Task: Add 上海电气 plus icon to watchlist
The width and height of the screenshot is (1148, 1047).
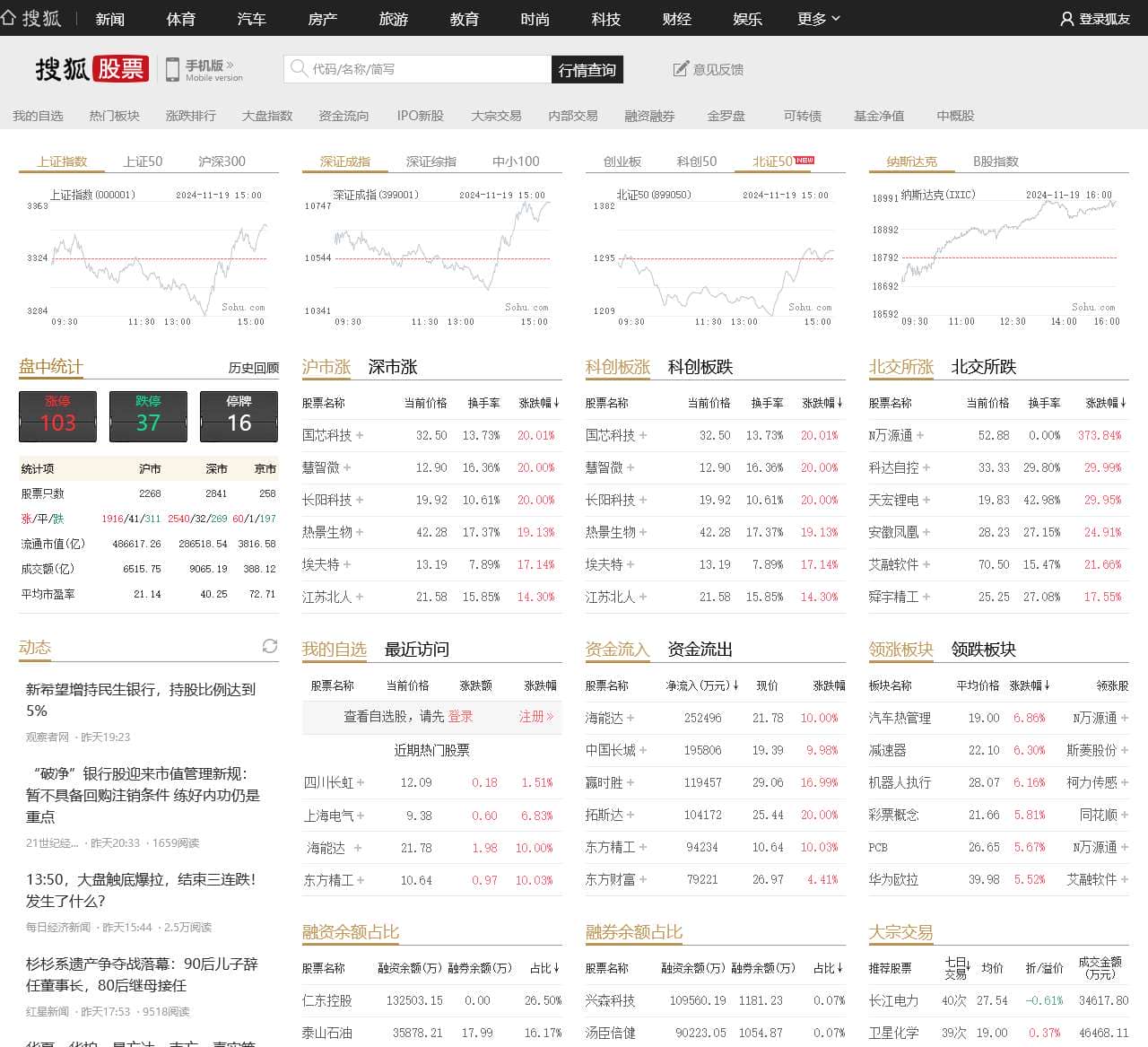Action: tap(361, 816)
